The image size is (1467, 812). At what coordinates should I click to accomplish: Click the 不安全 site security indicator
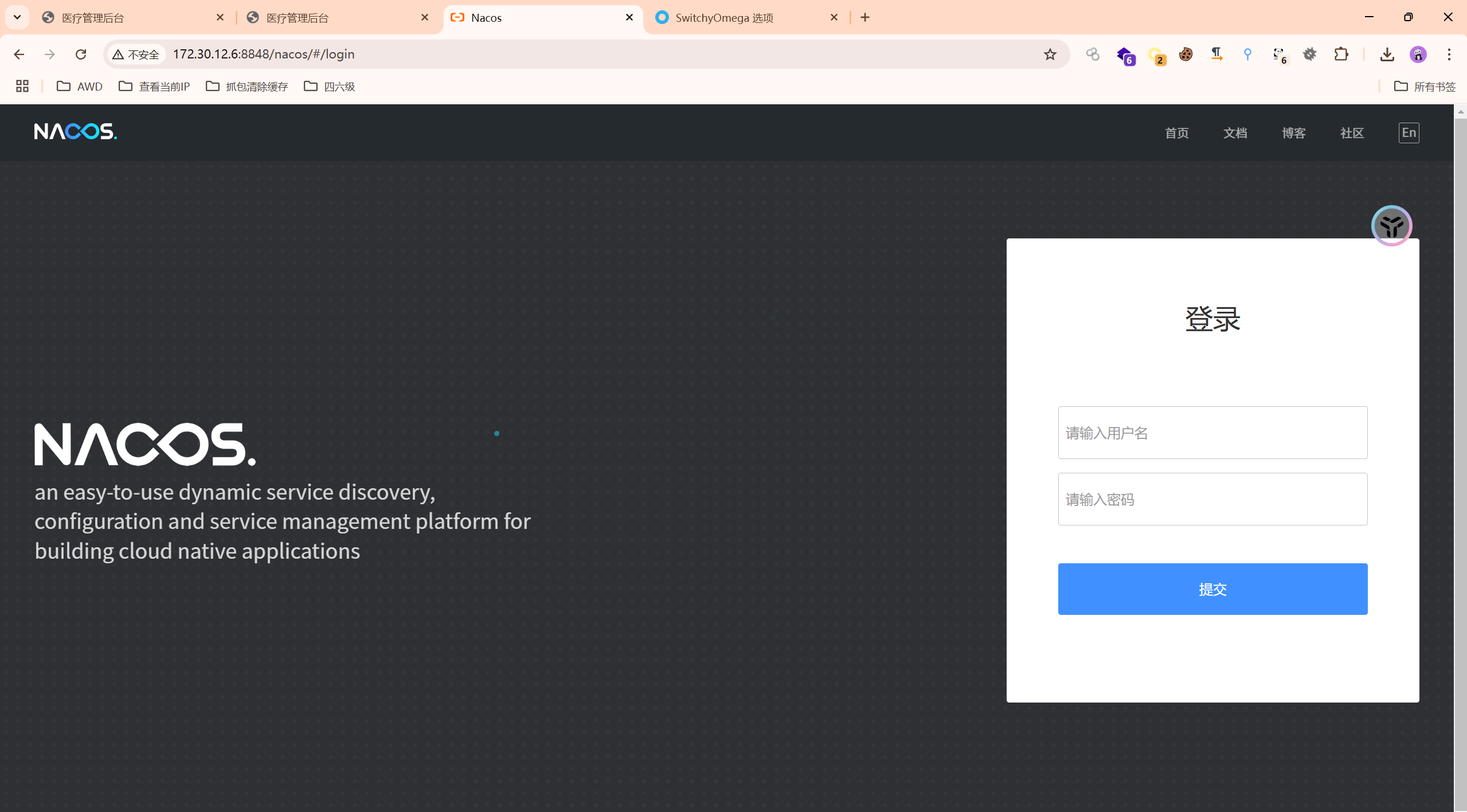click(136, 54)
